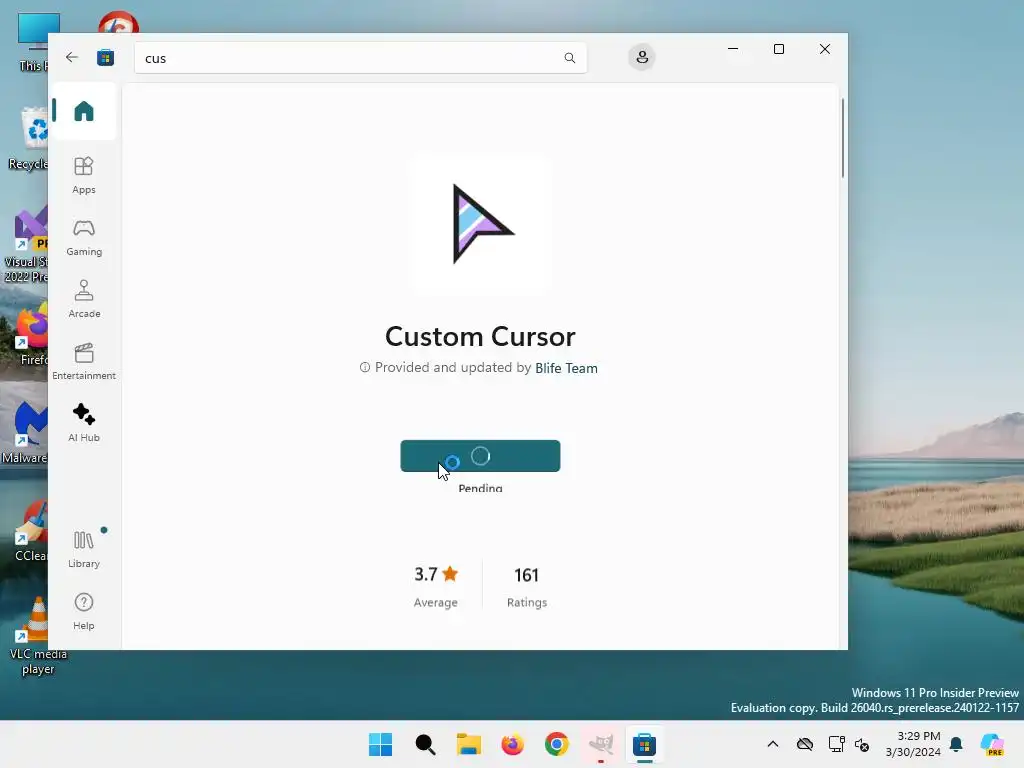The height and width of the screenshot is (768, 1024).
Task: Click the search magnifier icon in Store
Action: point(569,58)
